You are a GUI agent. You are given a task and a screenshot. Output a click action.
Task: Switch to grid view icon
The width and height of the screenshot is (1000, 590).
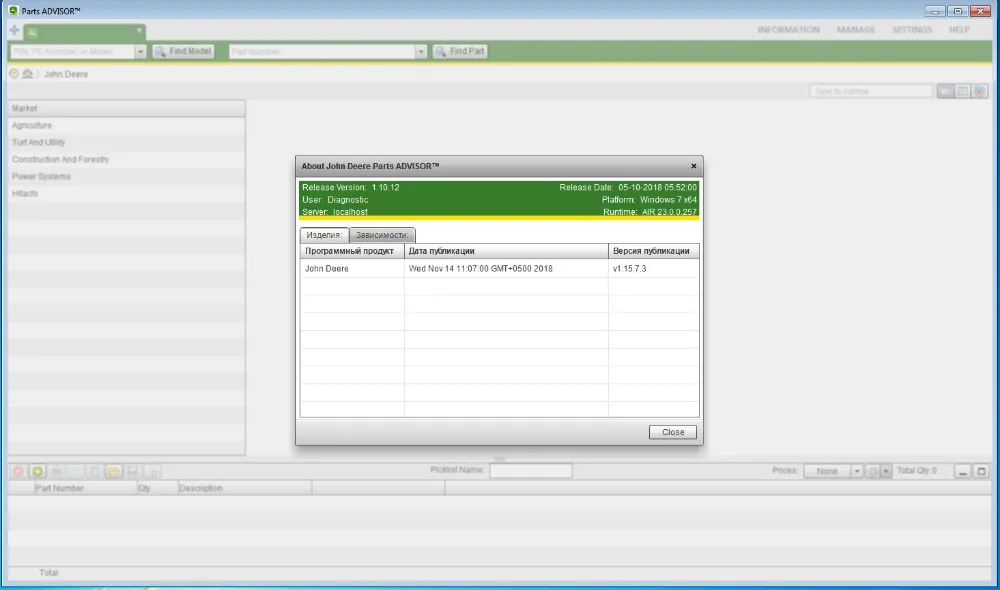point(963,91)
